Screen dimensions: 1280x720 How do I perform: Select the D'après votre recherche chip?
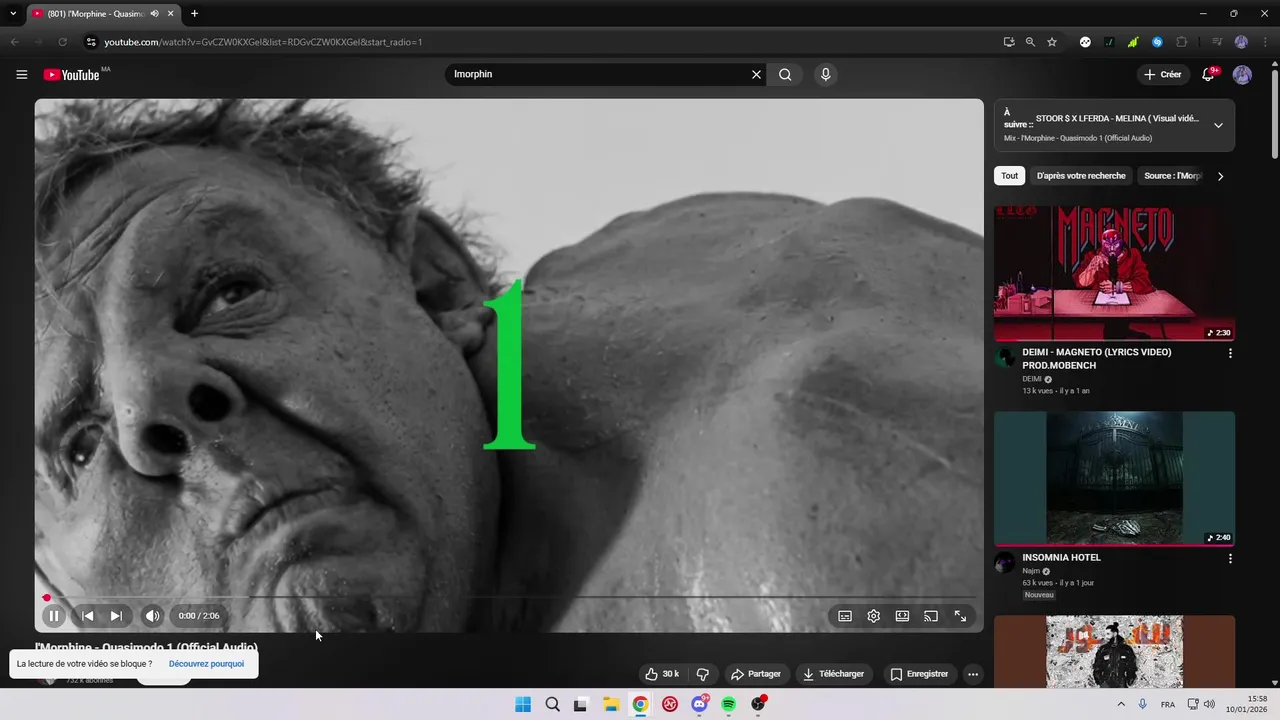click(1081, 176)
